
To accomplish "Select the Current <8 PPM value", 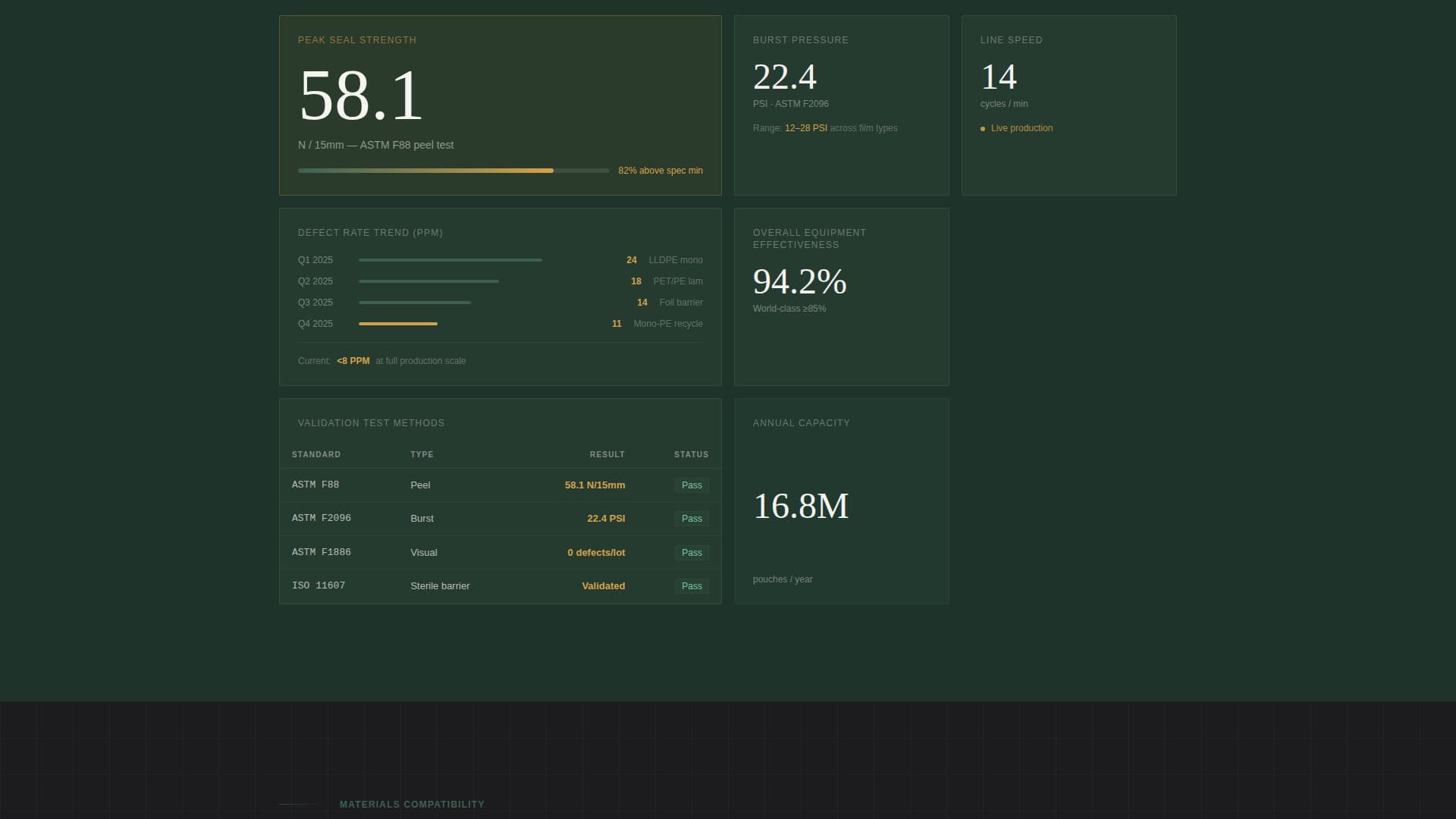I will click(x=353, y=361).
